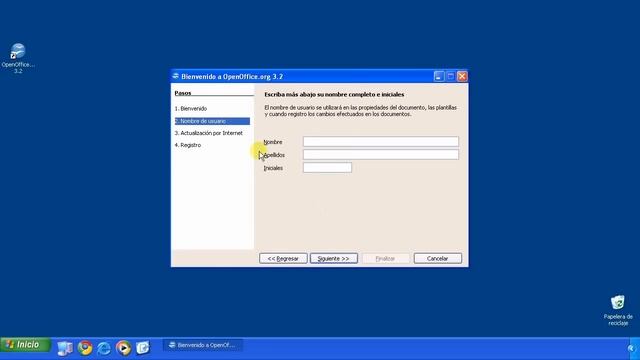
Task: Click the OpenOffice title bar icon
Action: [x=176, y=76]
